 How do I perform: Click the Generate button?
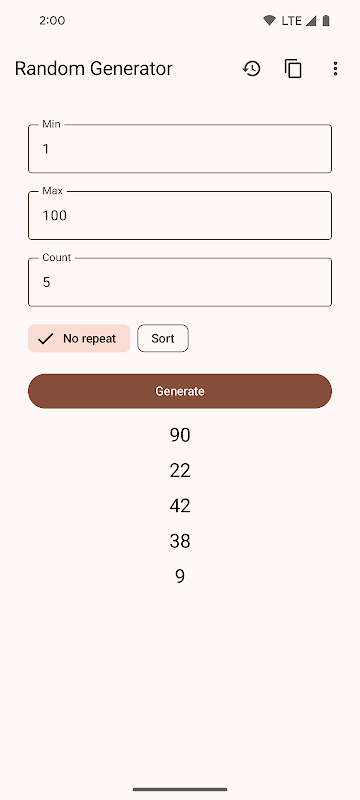tap(180, 391)
